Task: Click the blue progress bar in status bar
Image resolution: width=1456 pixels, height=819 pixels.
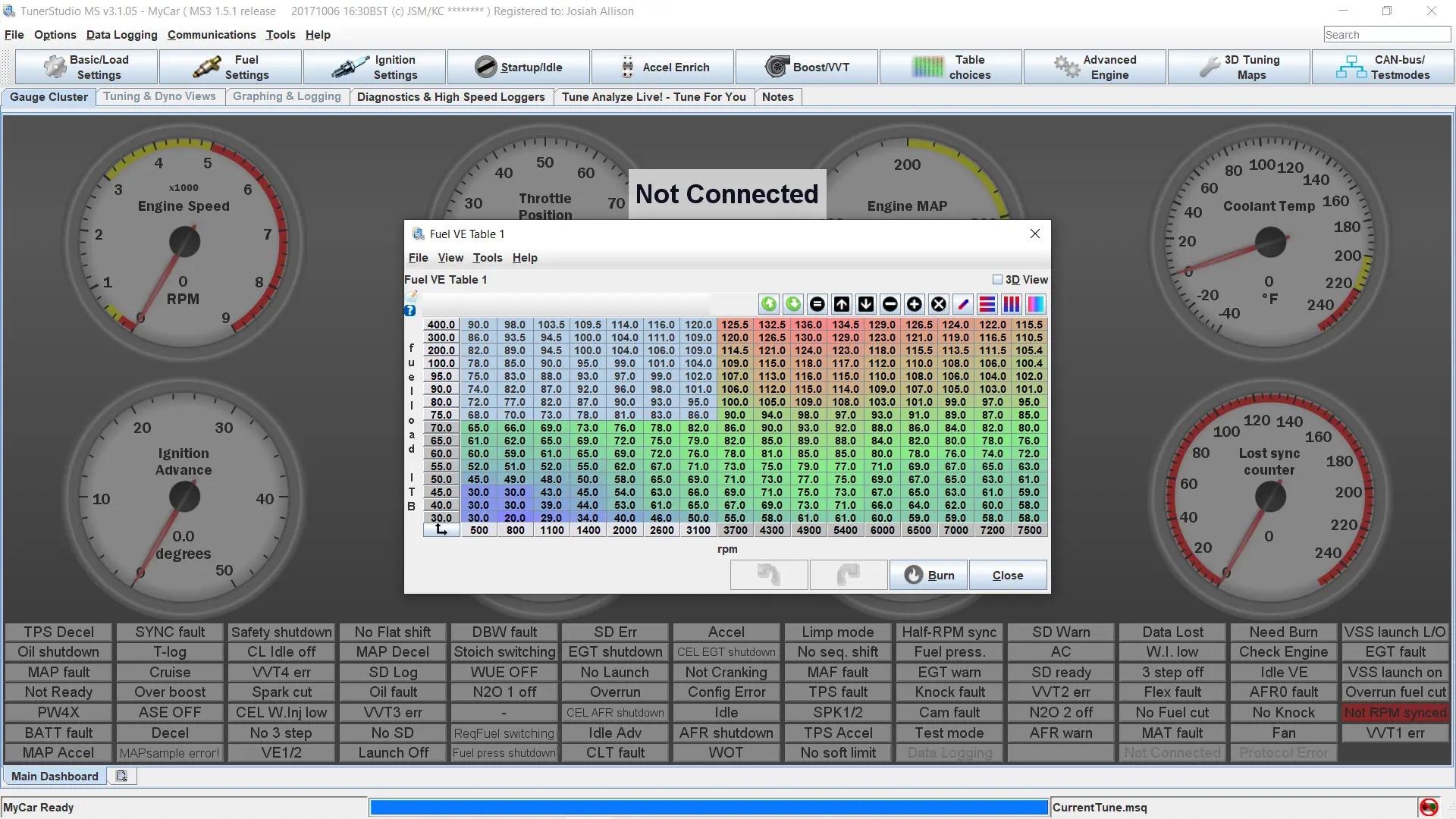Action: 708,808
